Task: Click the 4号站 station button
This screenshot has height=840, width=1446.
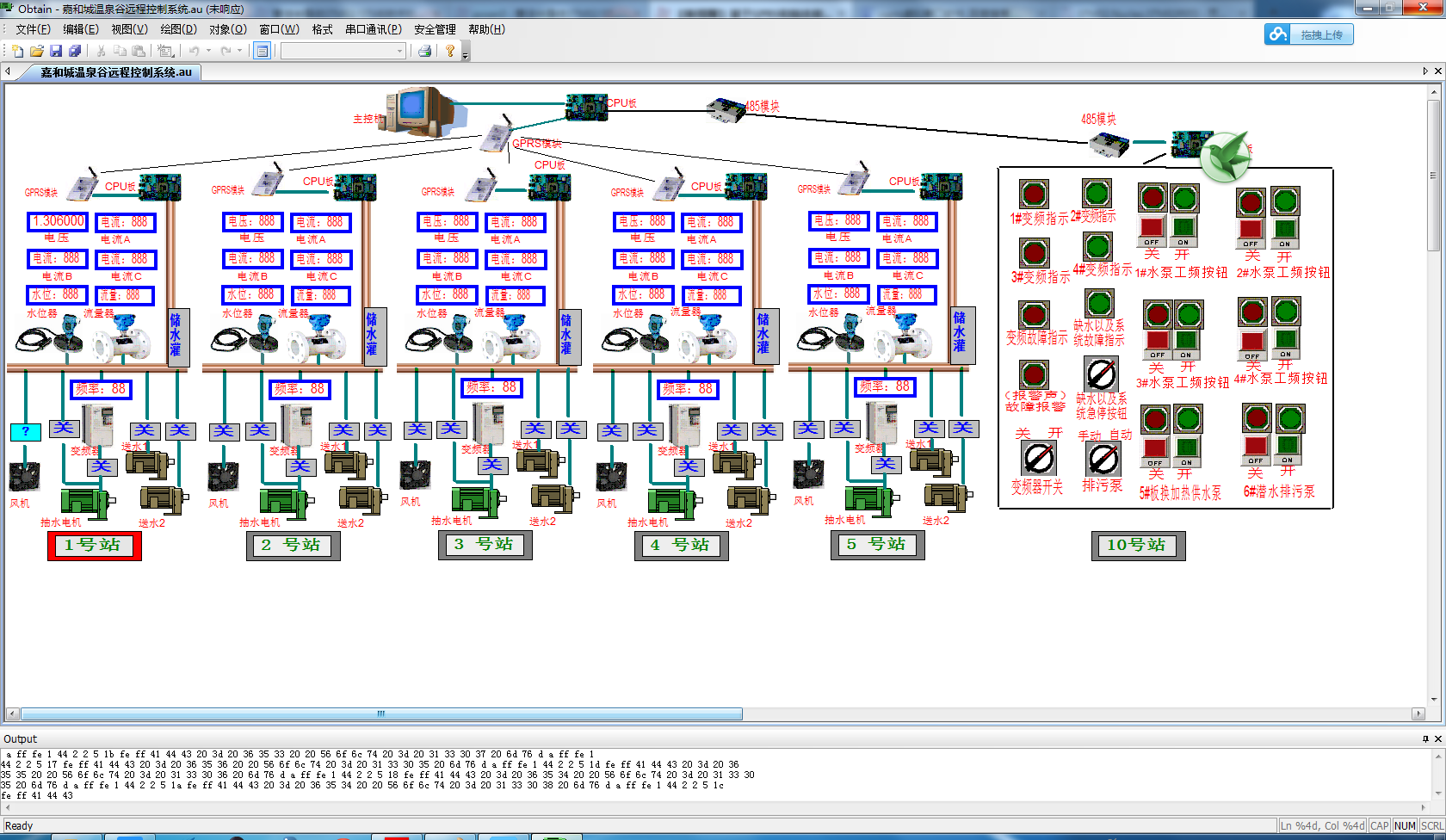Action: pyautogui.click(x=682, y=545)
